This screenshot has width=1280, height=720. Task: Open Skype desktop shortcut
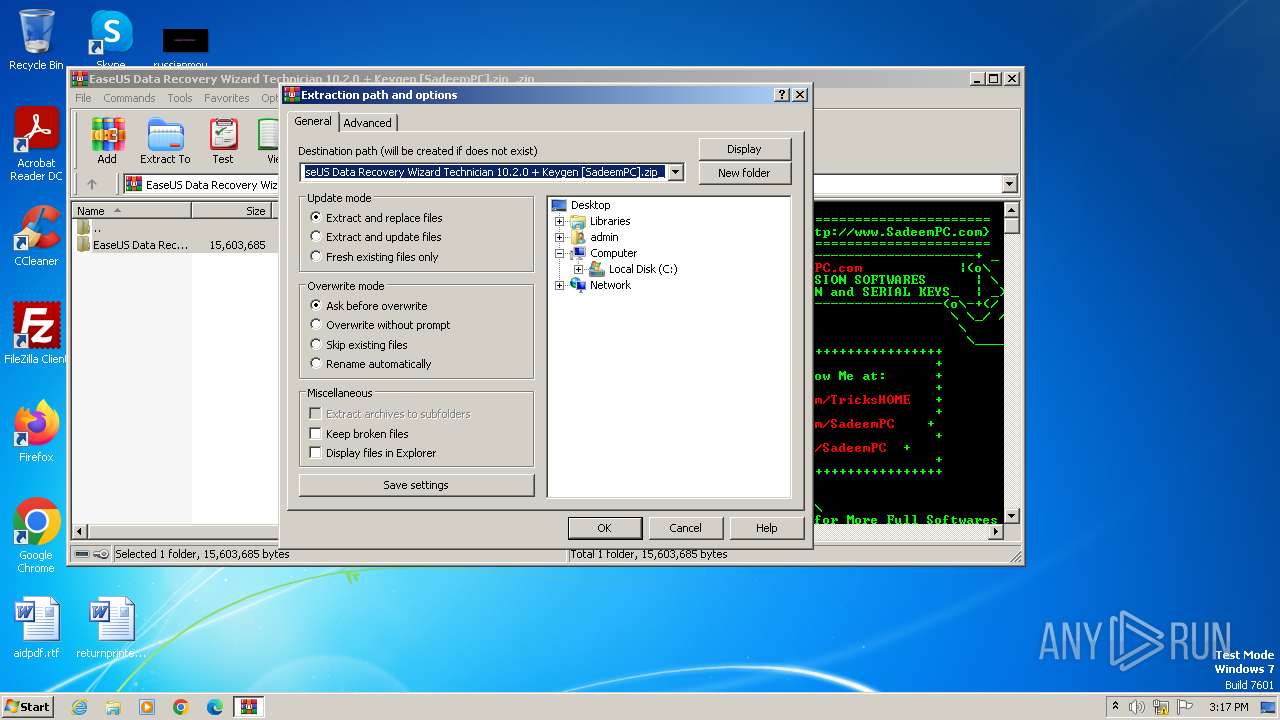pos(111,40)
